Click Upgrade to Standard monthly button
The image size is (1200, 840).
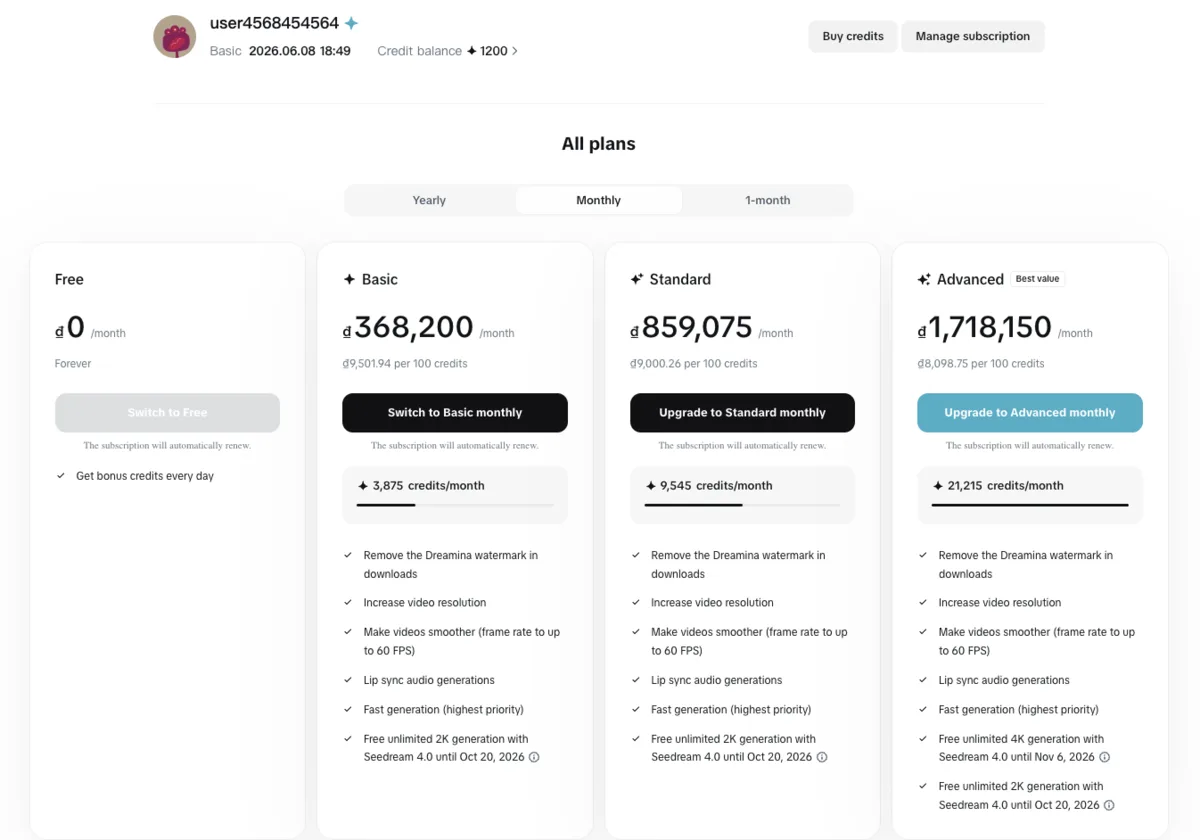(x=742, y=412)
